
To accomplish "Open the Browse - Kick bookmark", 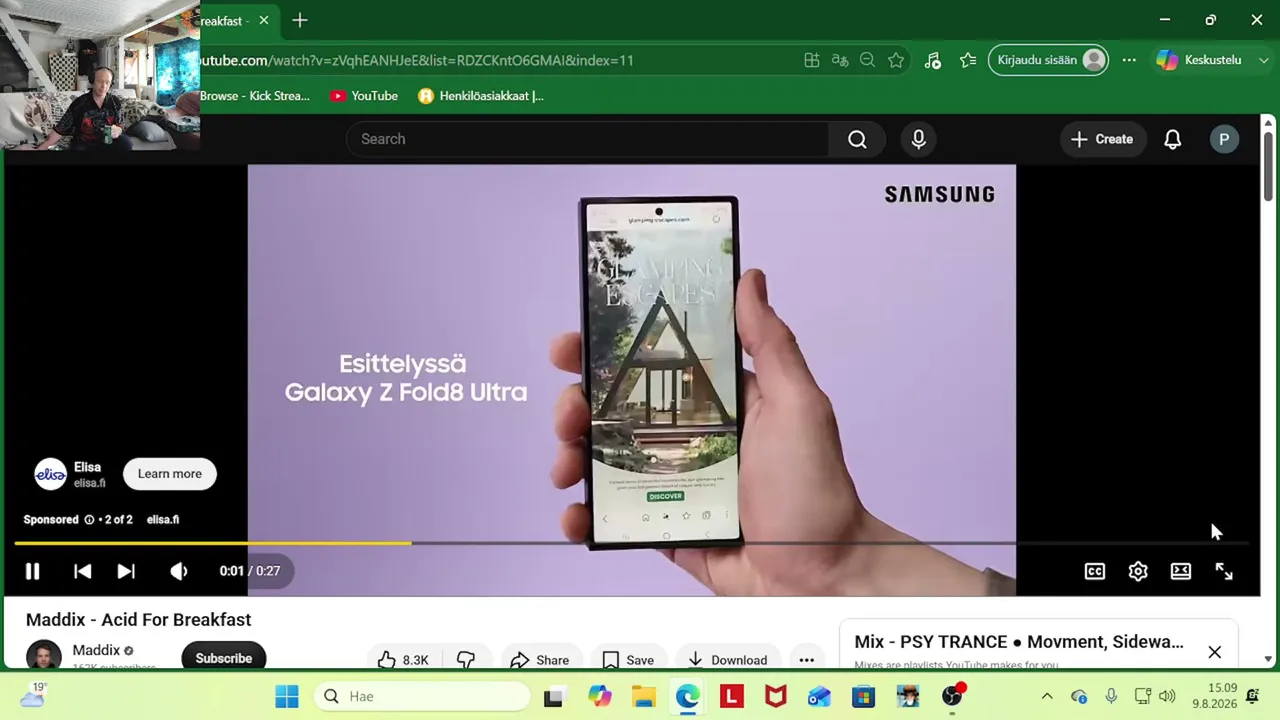I will click(x=255, y=96).
